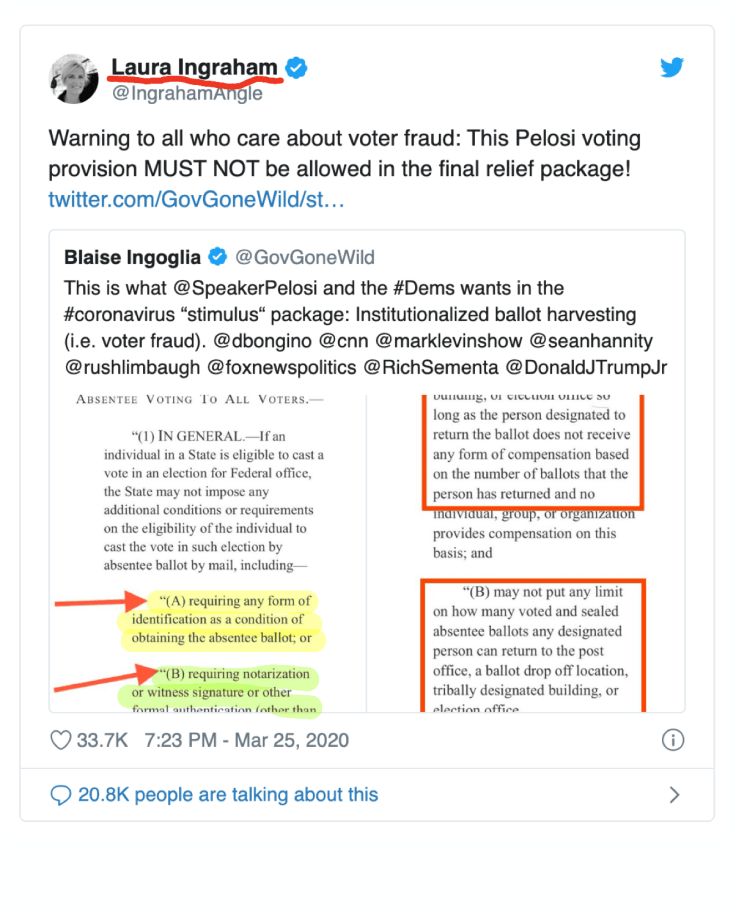Open the @IngrahamAngle handle

point(187,94)
